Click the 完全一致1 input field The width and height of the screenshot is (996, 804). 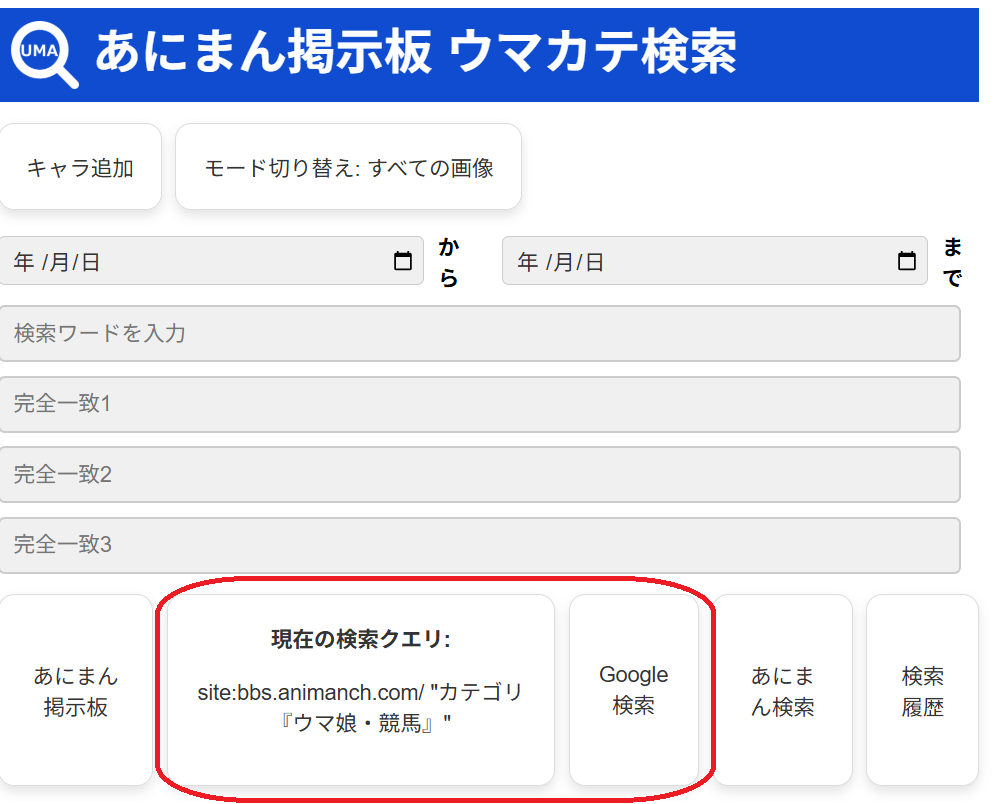480,404
